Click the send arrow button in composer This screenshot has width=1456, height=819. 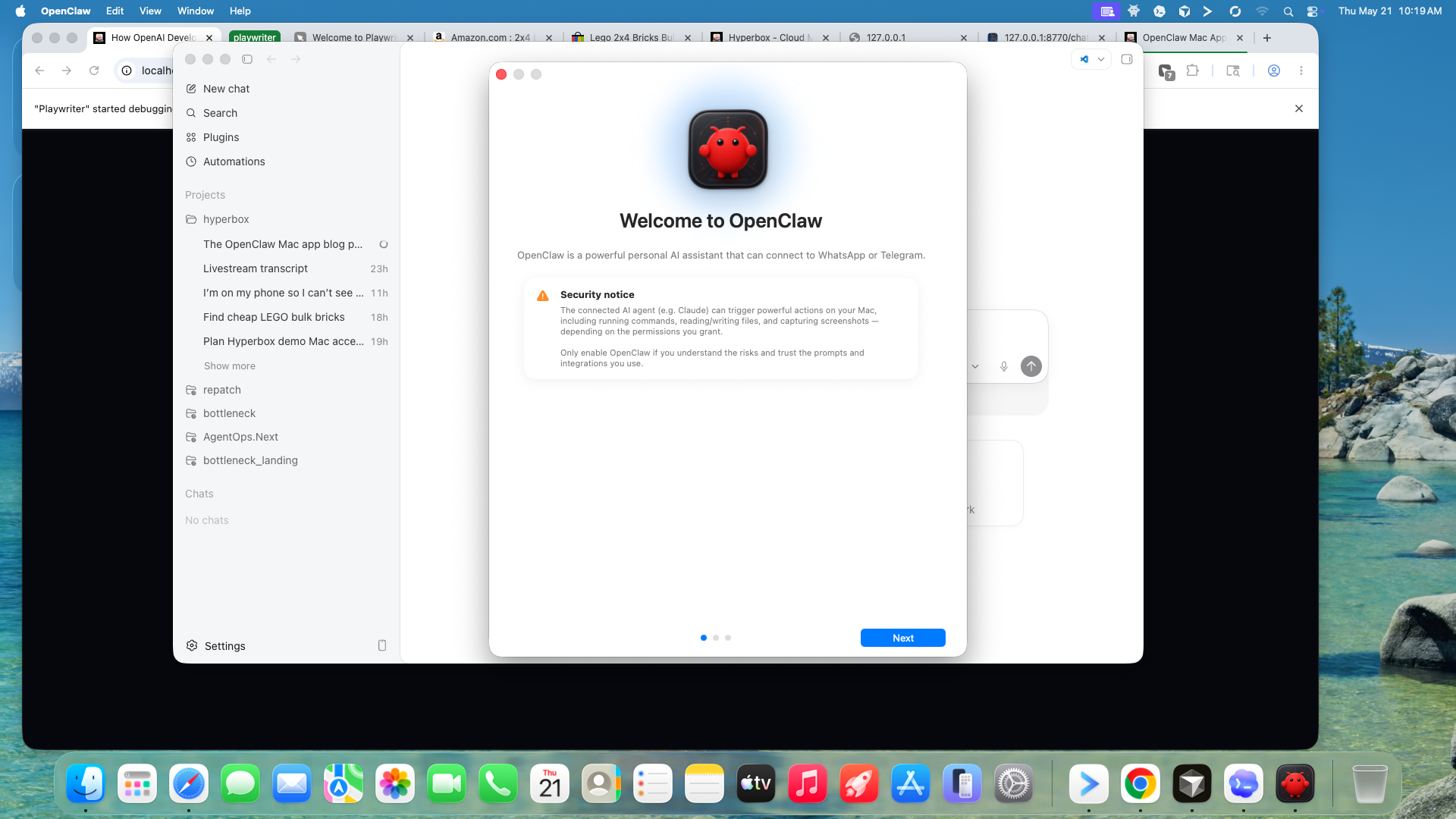1031,366
